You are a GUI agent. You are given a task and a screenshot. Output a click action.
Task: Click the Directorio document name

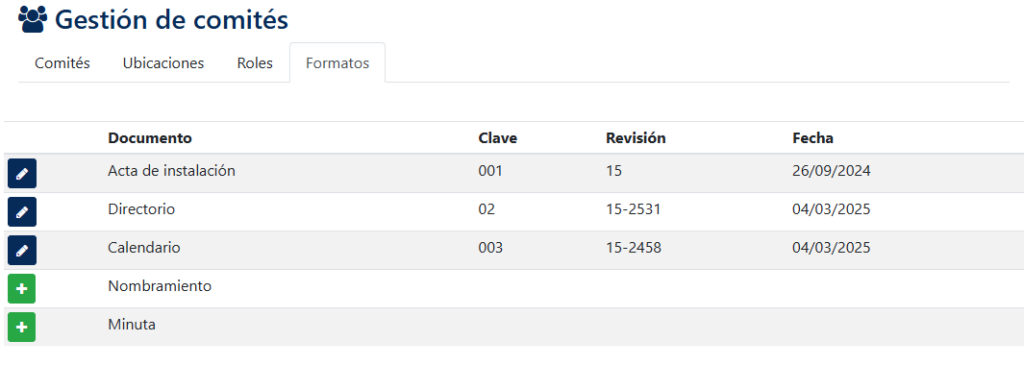141,210
